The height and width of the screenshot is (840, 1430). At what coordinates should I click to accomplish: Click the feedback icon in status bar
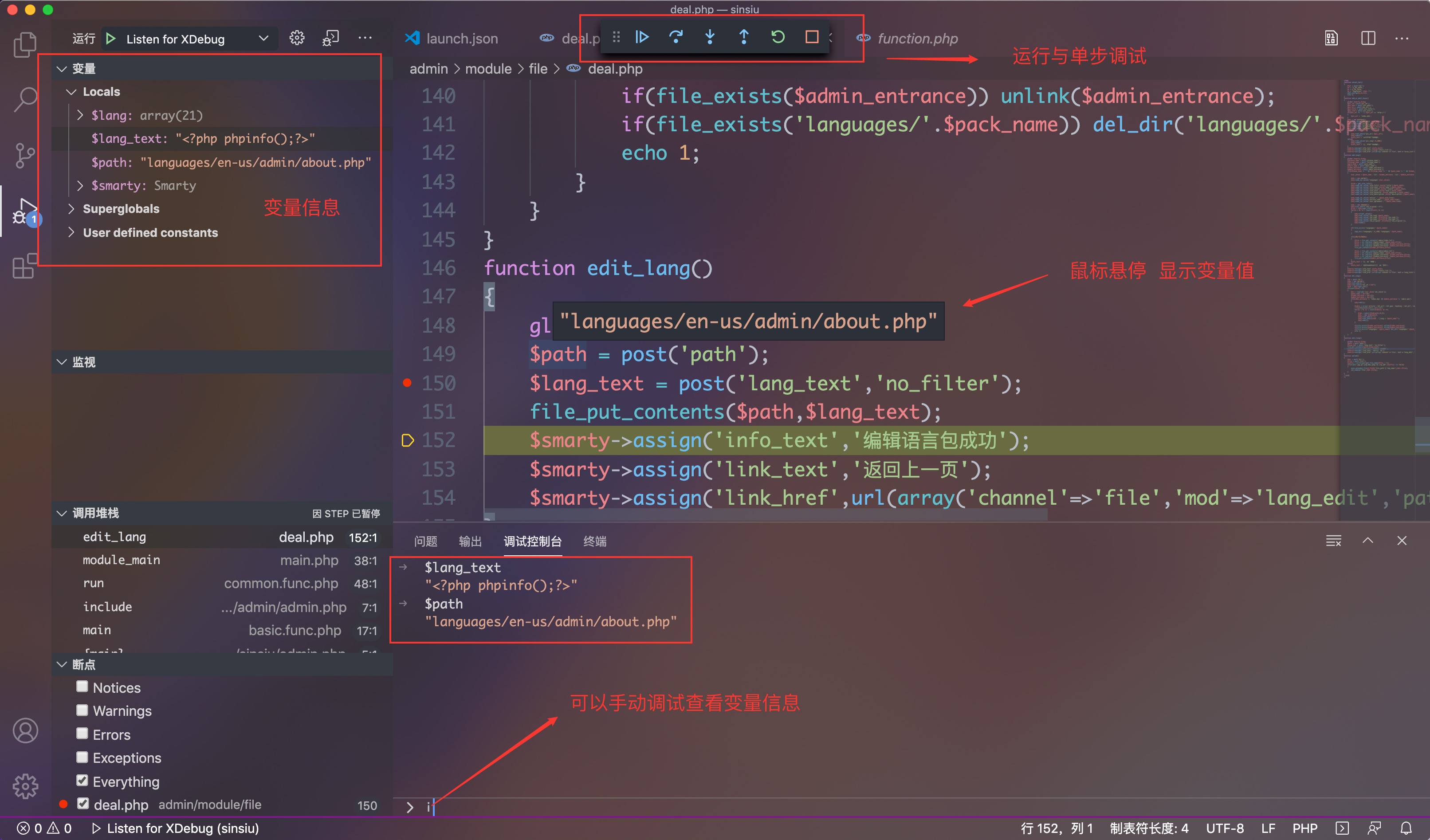coord(1374,828)
